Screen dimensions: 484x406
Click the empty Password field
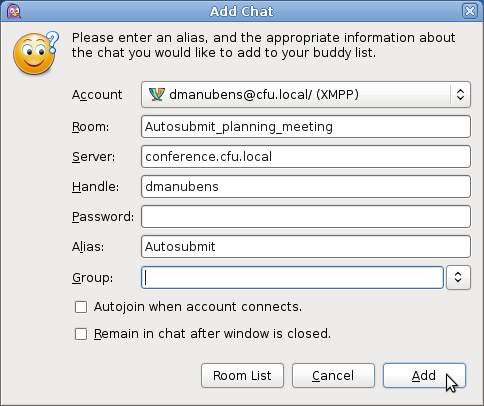pyautogui.click(x=306, y=217)
